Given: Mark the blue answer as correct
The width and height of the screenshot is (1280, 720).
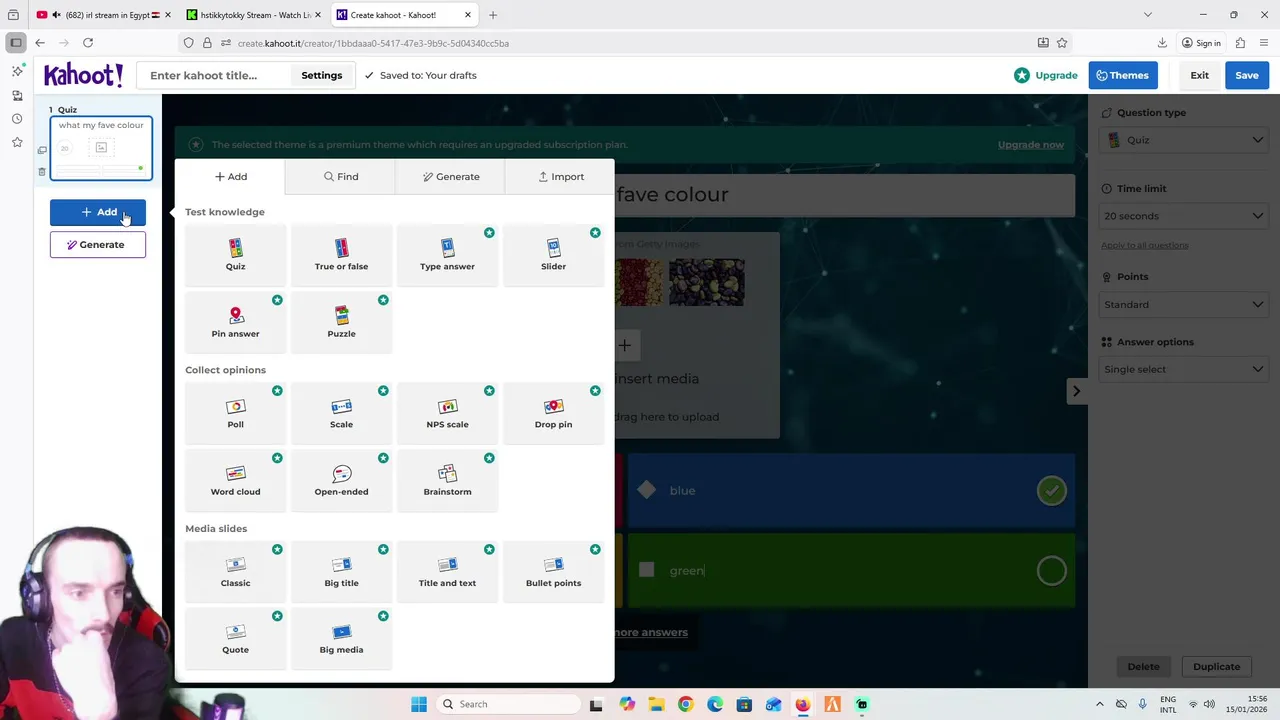Looking at the screenshot, I should click(x=1051, y=490).
